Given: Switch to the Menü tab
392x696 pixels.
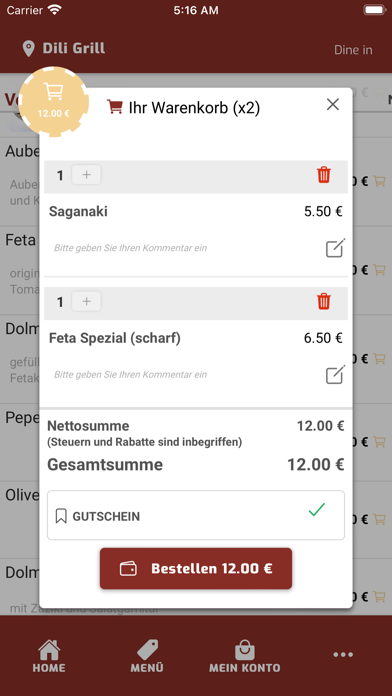Looking at the screenshot, I should click(x=147, y=656).
